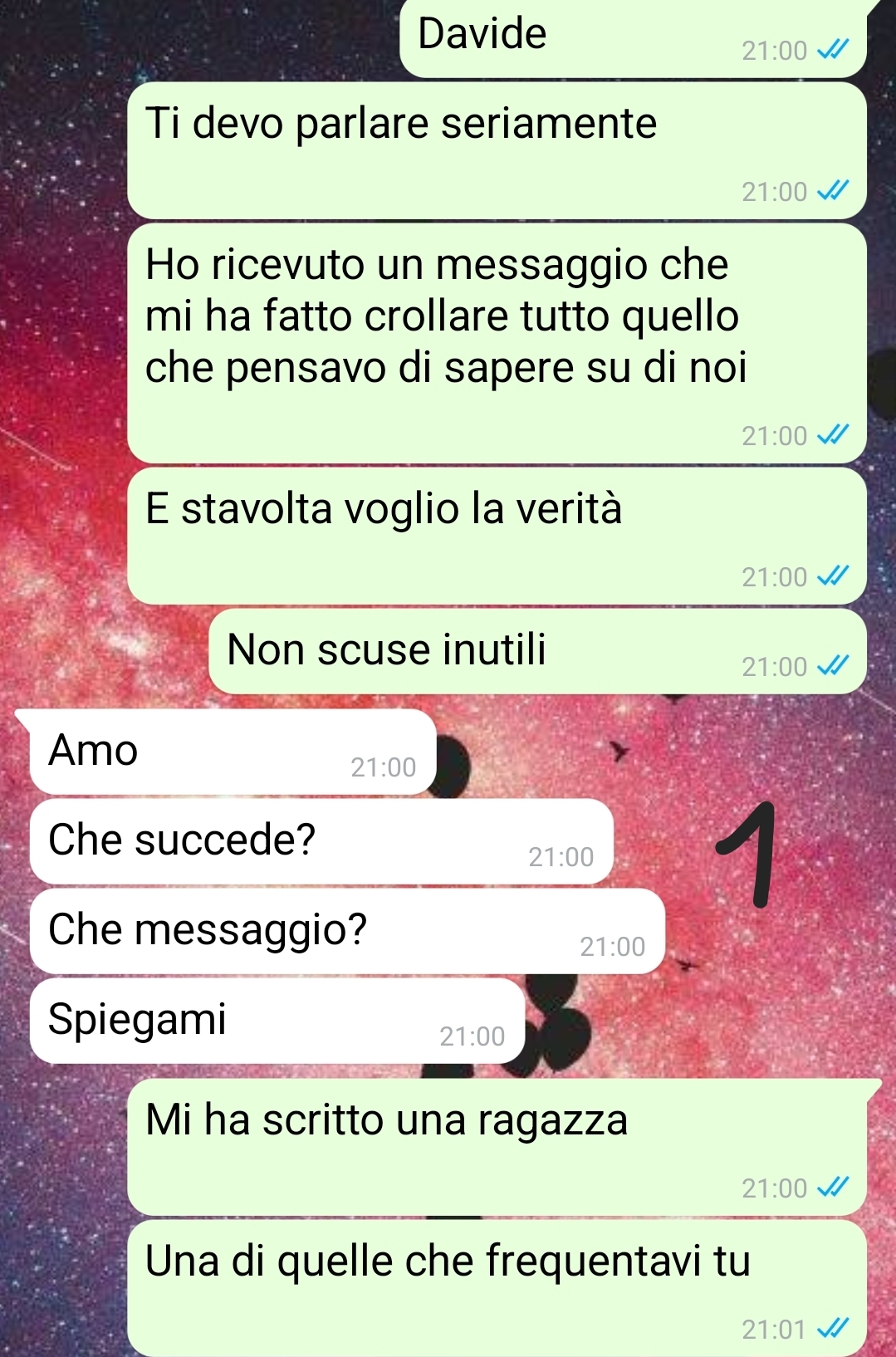
Task: Select the 'Ho ricevuto un messaggio' bubble
Action: 497,343
